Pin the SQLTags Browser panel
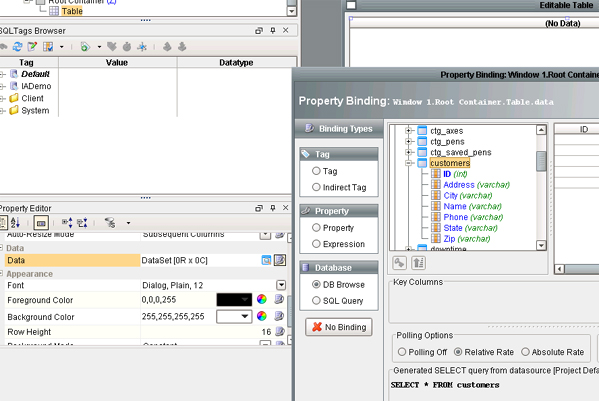This screenshot has height=401, width=599. [x=273, y=30]
